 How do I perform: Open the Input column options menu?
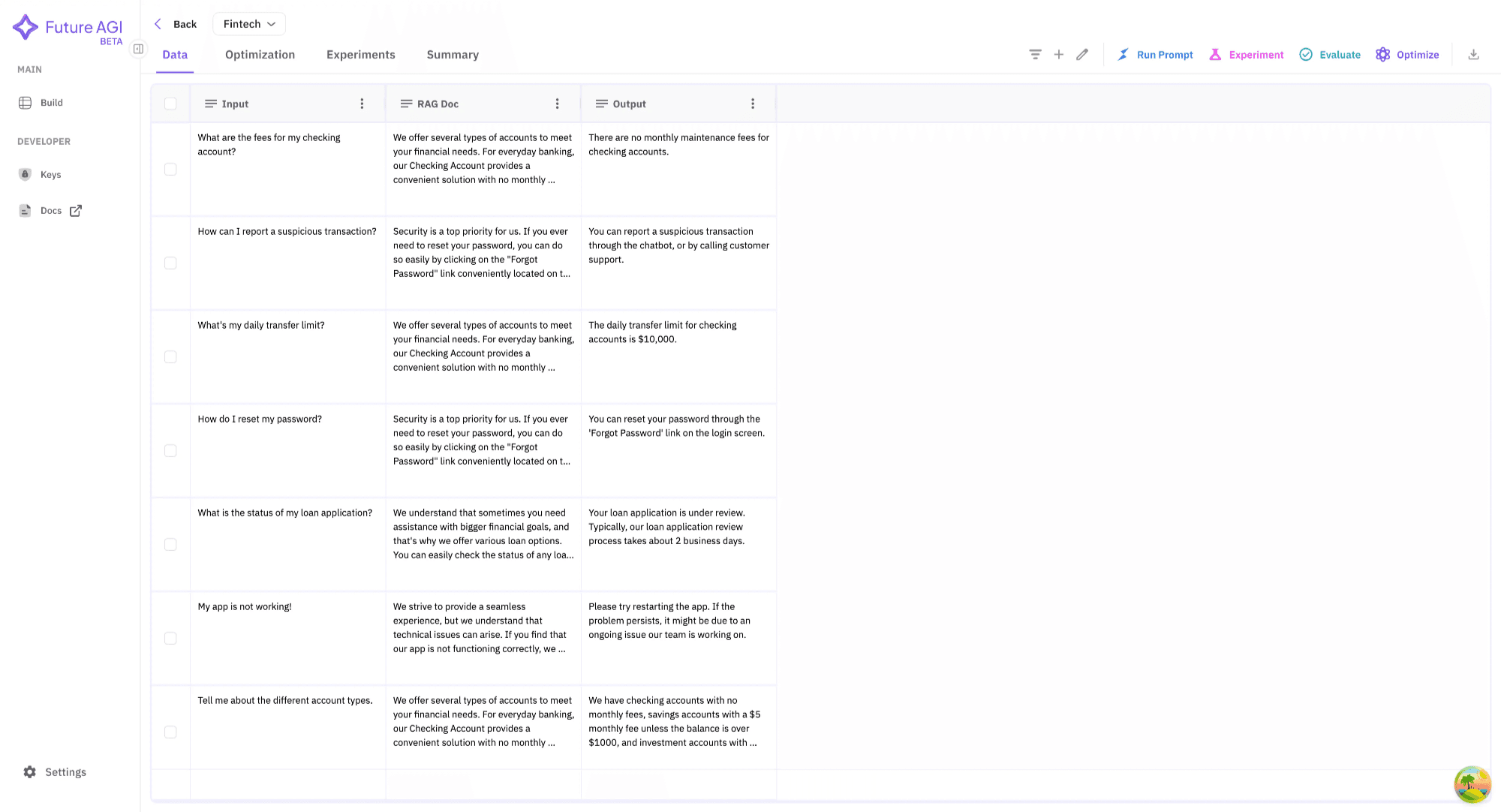coord(362,104)
